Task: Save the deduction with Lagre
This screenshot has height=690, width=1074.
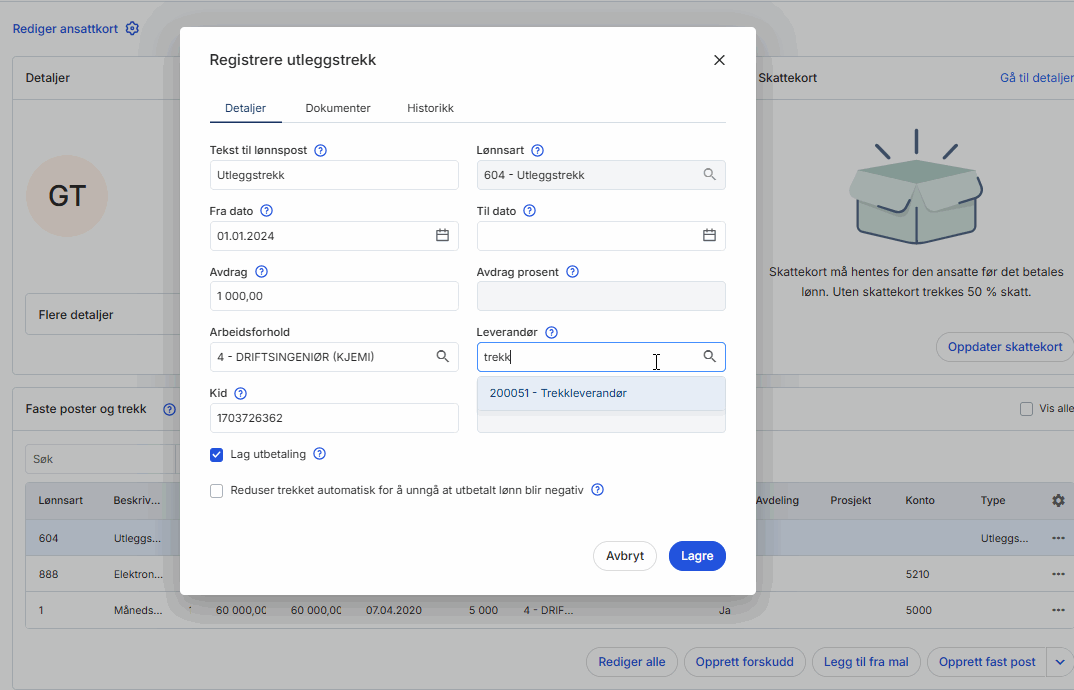Action: (697, 556)
